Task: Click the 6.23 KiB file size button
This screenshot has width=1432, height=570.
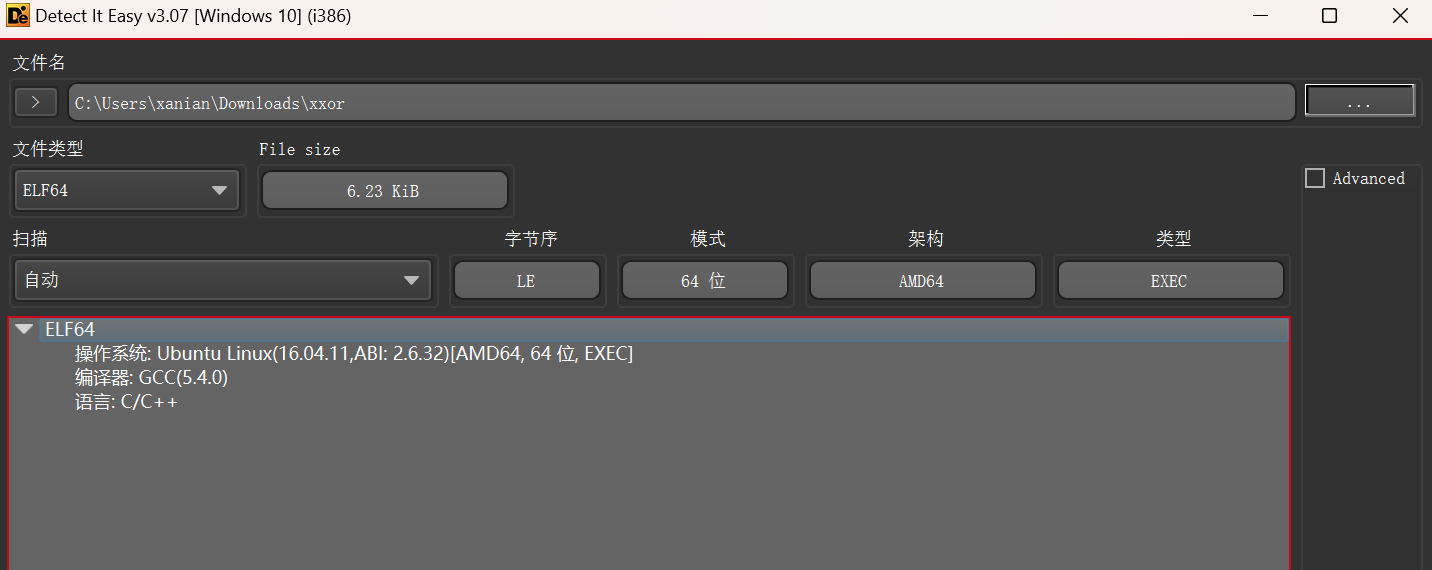Action: tap(384, 190)
